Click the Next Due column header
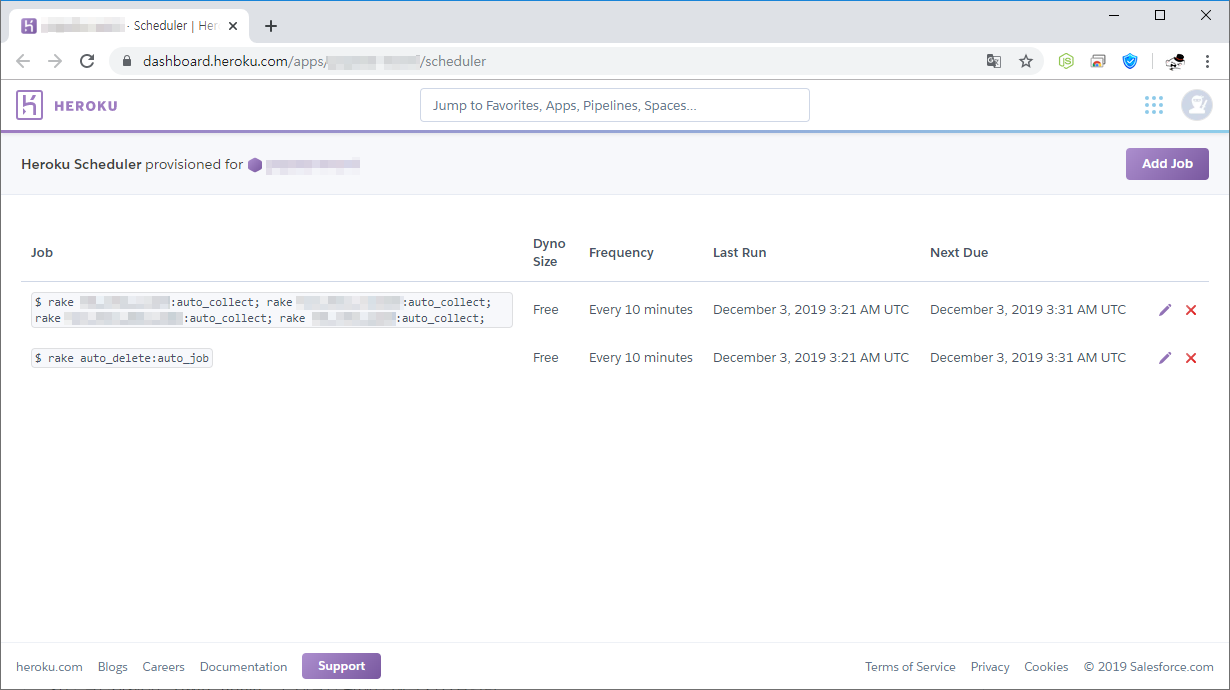The image size is (1230, 690). [959, 253]
